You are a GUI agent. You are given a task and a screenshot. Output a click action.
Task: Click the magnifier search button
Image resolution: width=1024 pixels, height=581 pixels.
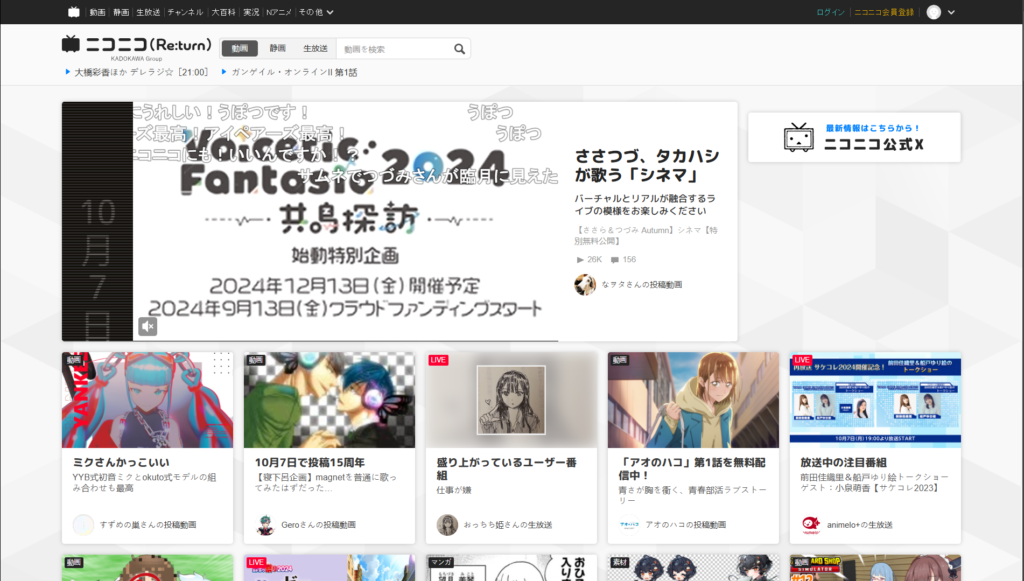[x=459, y=49]
